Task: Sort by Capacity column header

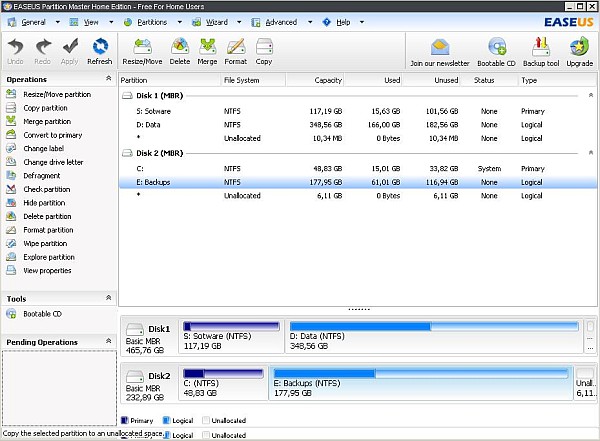Action: pyautogui.click(x=315, y=80)
